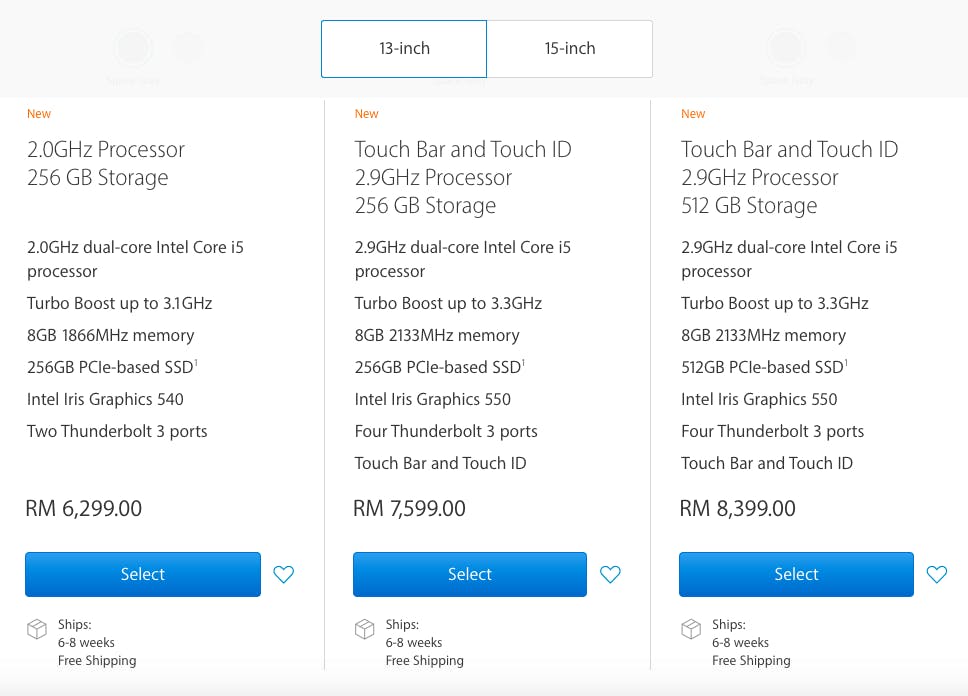Click '512GB PCIe-based SSD' text
Viewport: 968px width, 696px height.
tap(764, 367)
